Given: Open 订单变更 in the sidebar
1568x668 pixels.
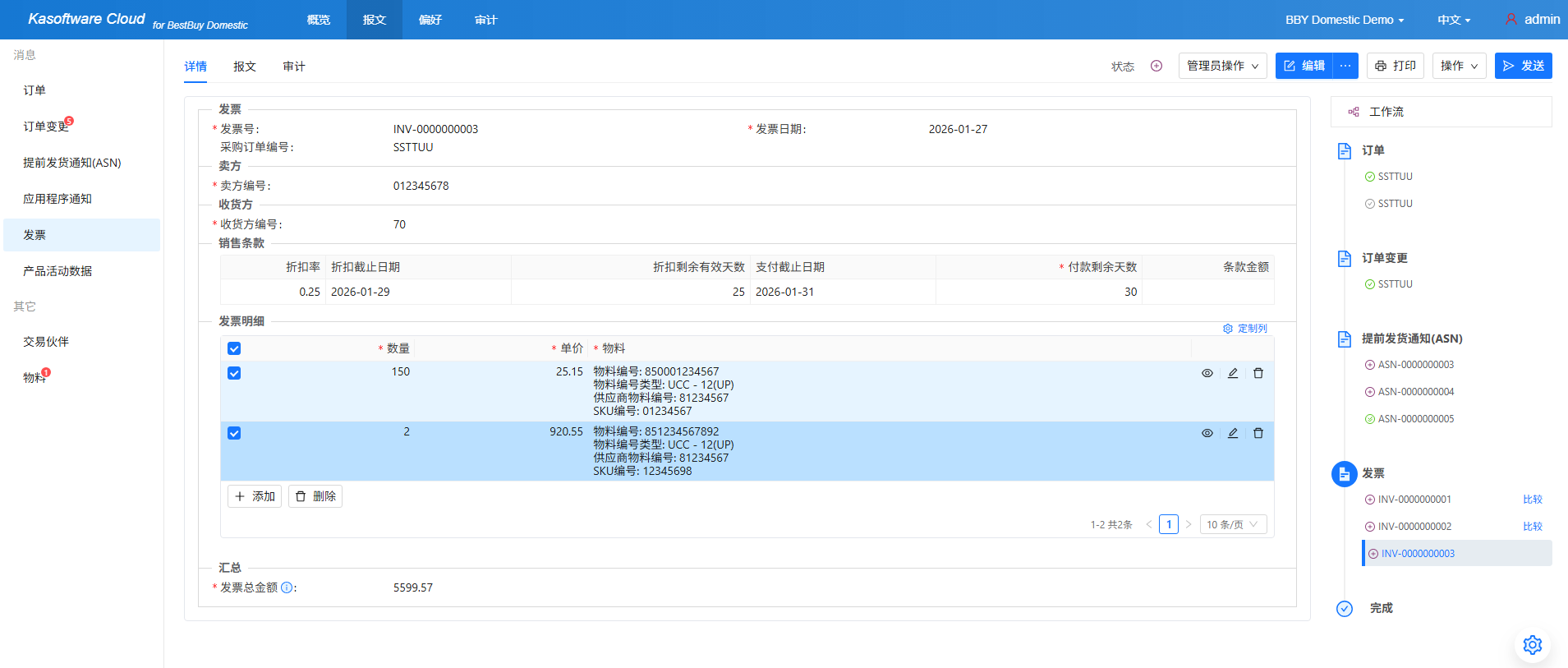Looking at the screenshot, I should [81, 127].
